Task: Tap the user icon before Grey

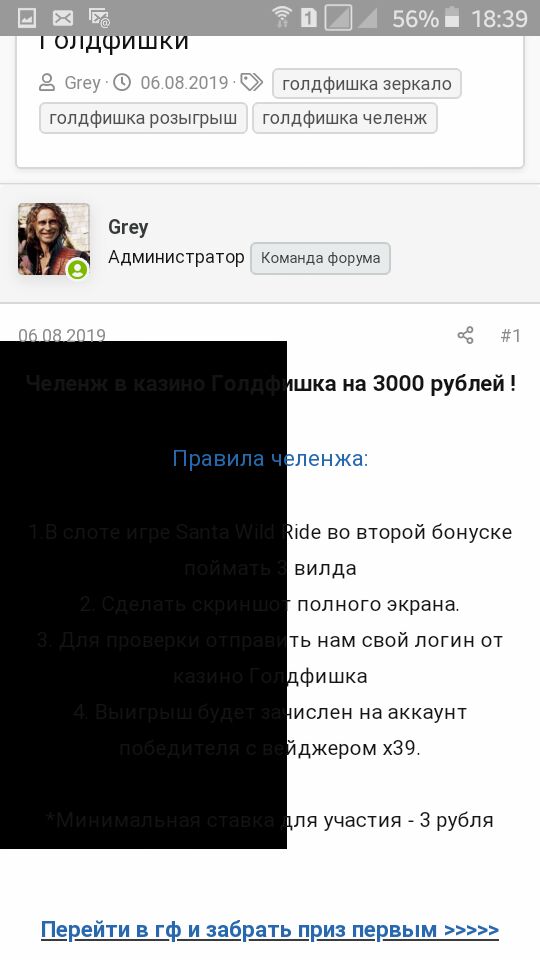Action: [x=47, y=83]
